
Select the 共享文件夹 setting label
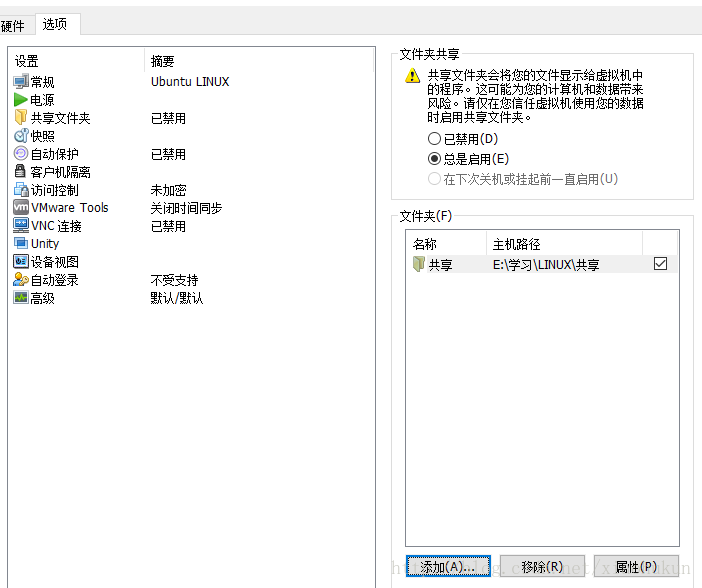60,118
